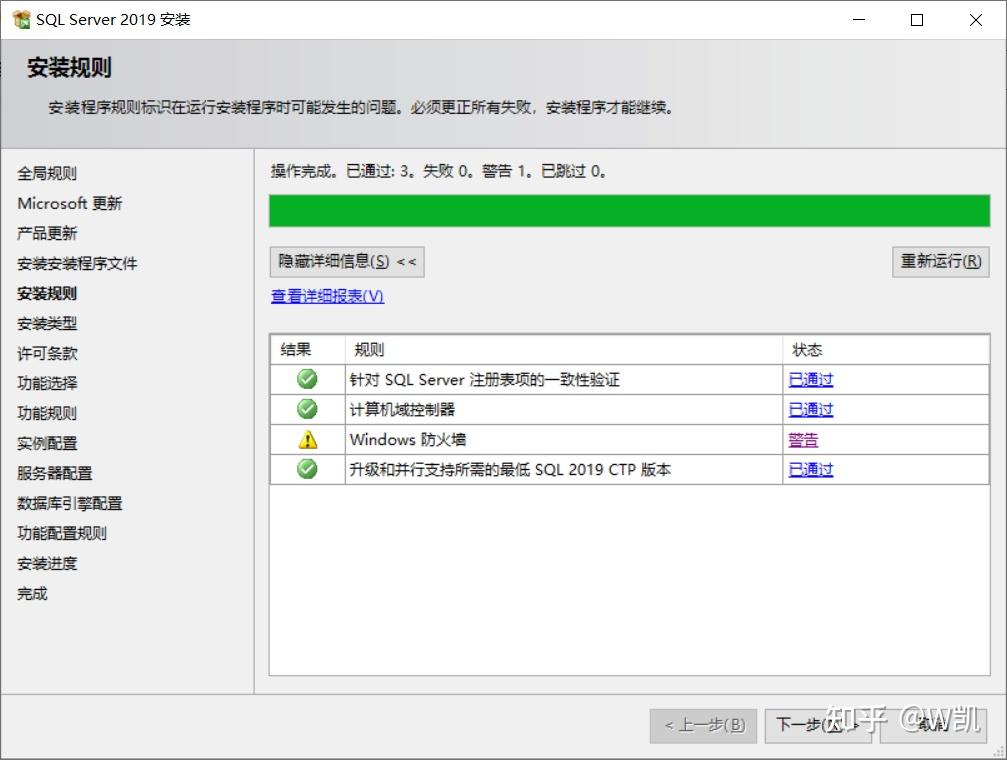The width and height of the screenshot is (1007, 760).
Task: Select the 功能配置规则 step
Action: click(62, 533)
